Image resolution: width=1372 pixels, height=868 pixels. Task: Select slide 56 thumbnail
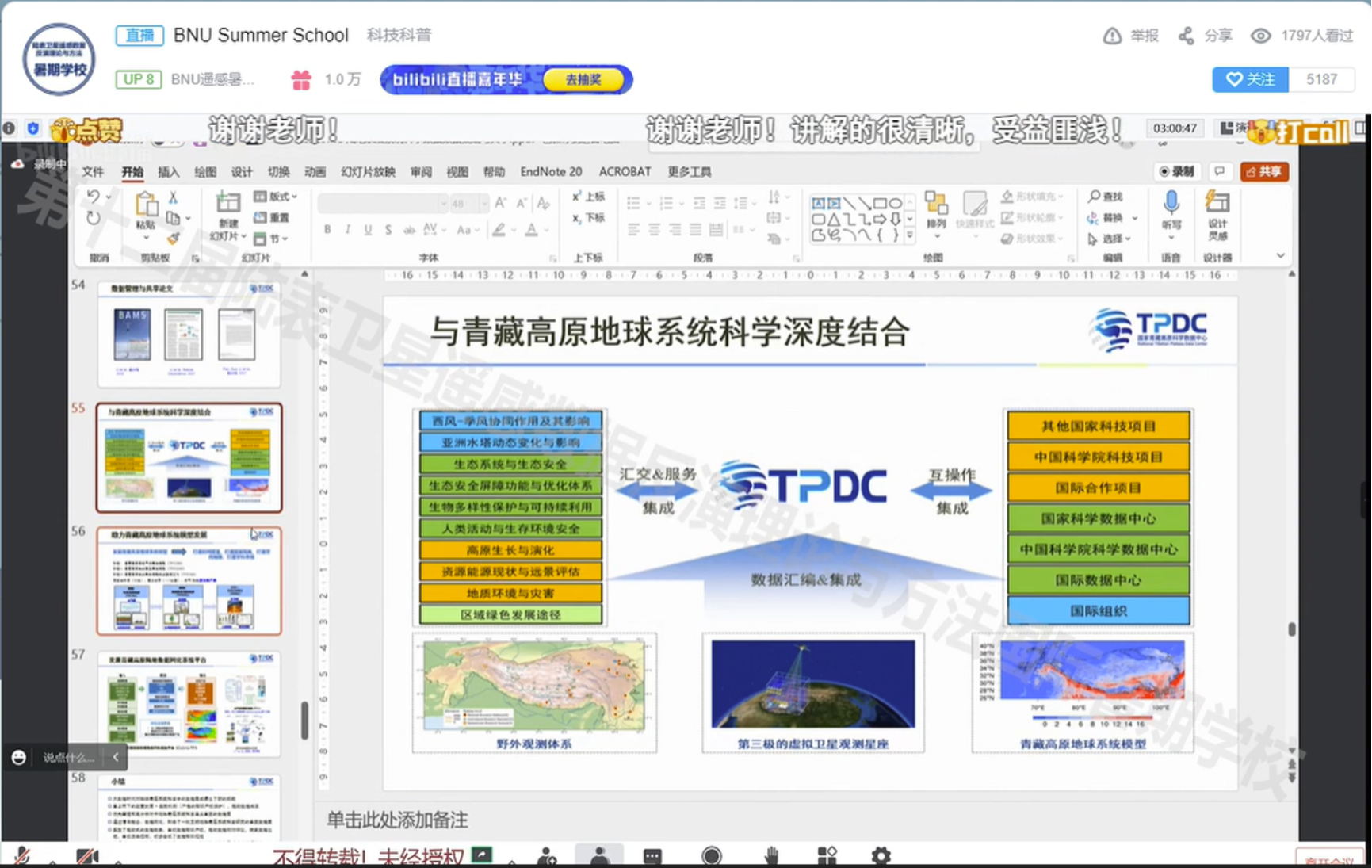(x=189, y=581)
